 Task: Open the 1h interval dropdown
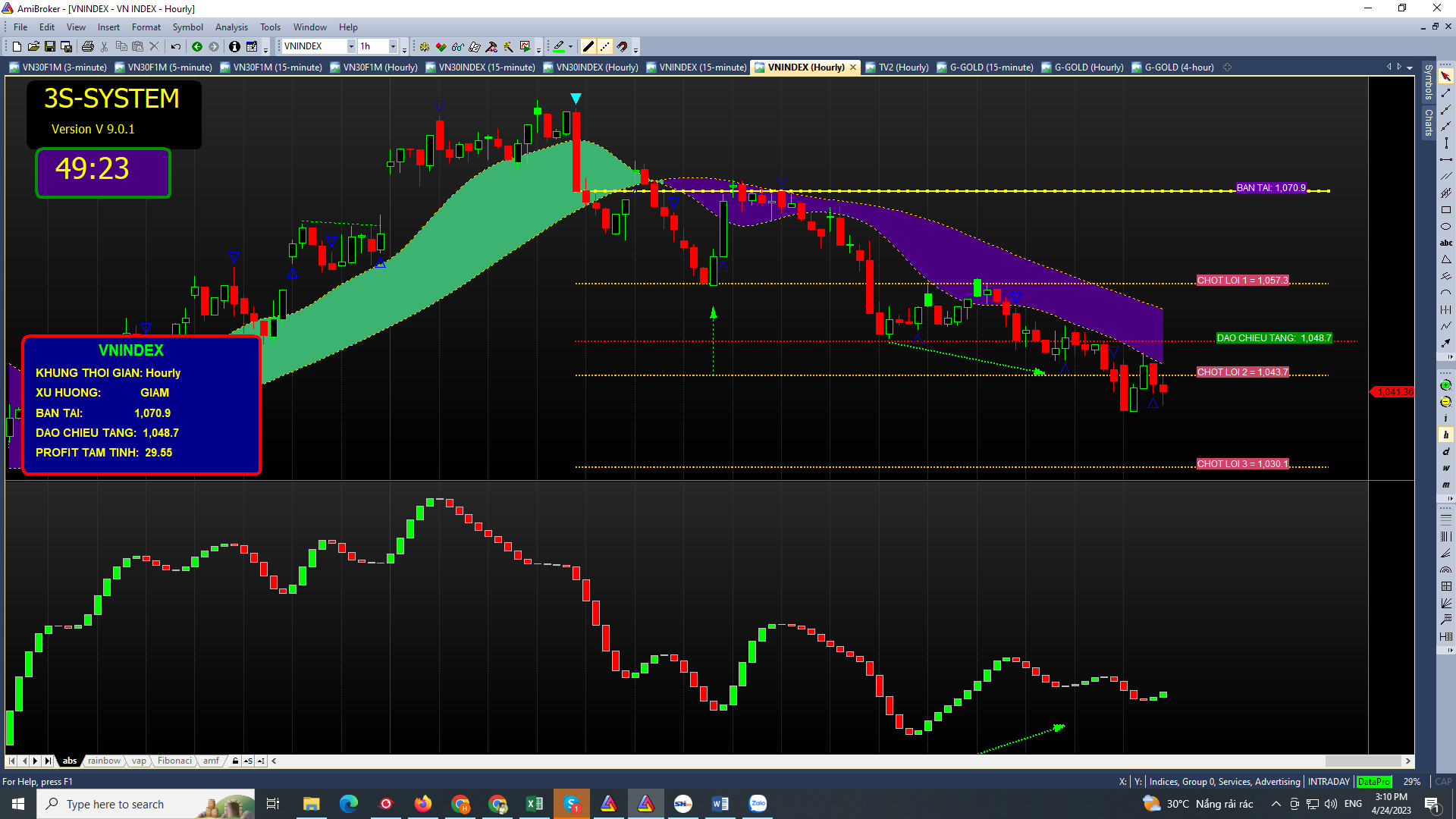tap(393, 47)
